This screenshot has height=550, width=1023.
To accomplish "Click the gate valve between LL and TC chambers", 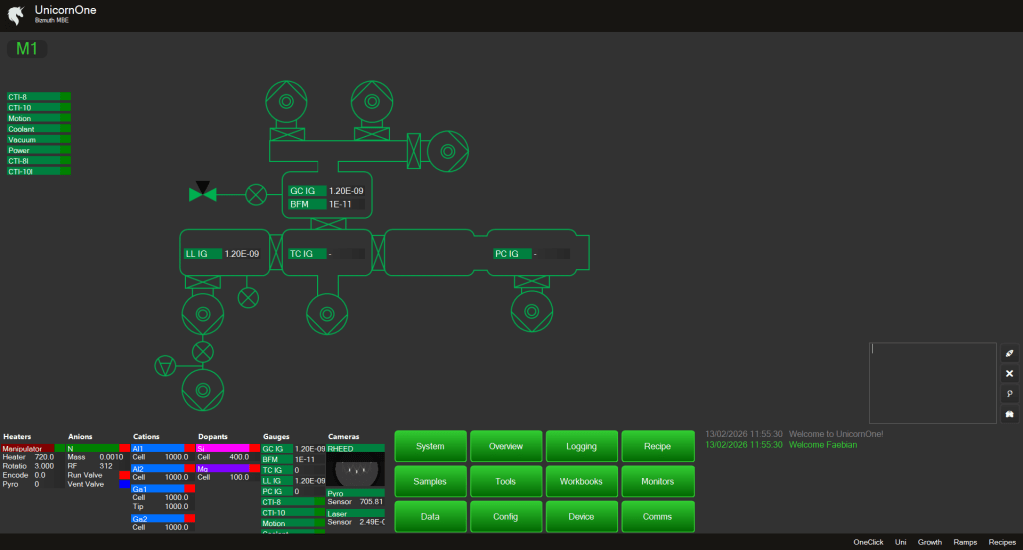I will tap(274, 254).
